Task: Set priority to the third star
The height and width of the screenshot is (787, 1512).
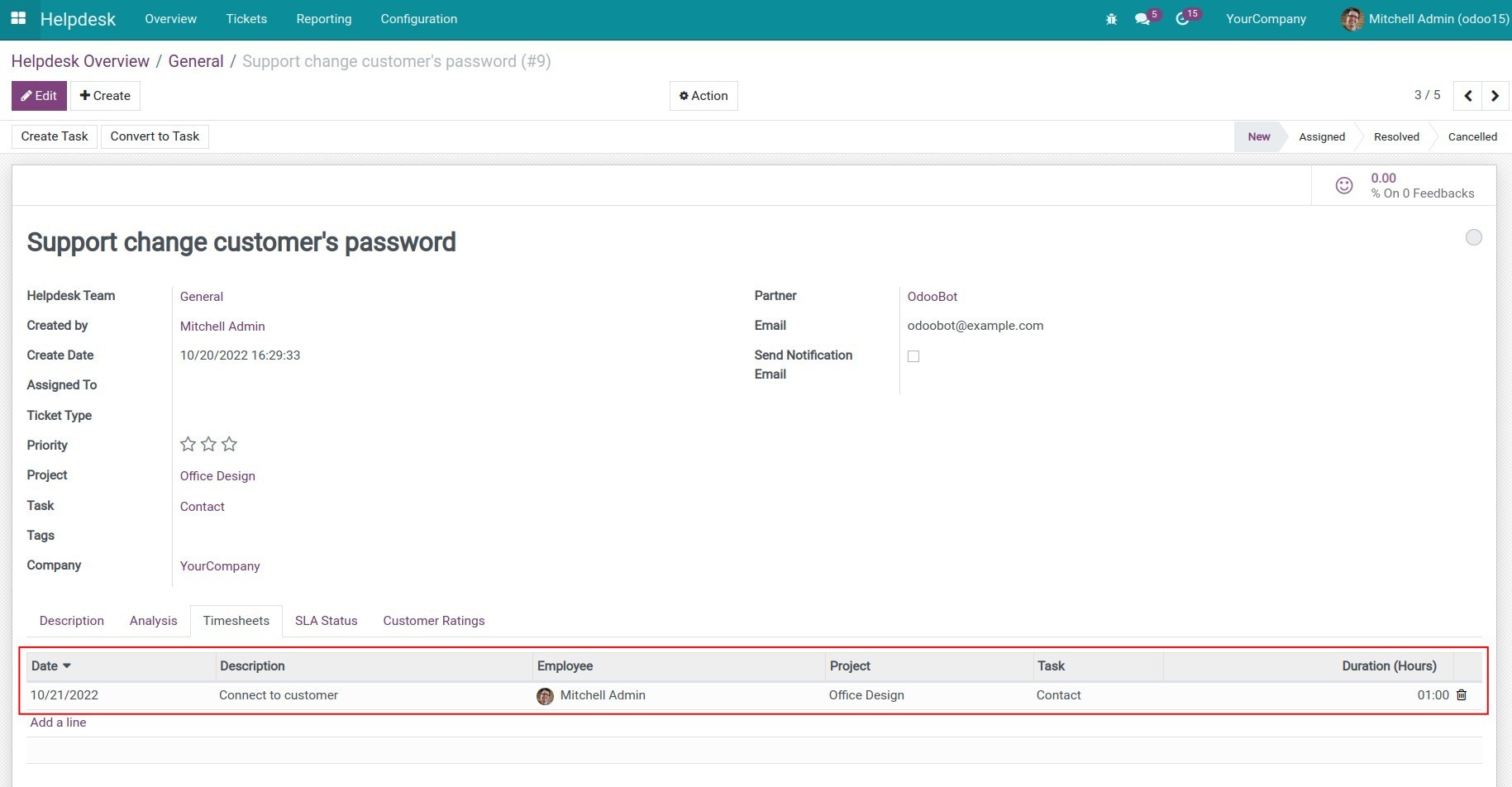Action: click(230, 445)
